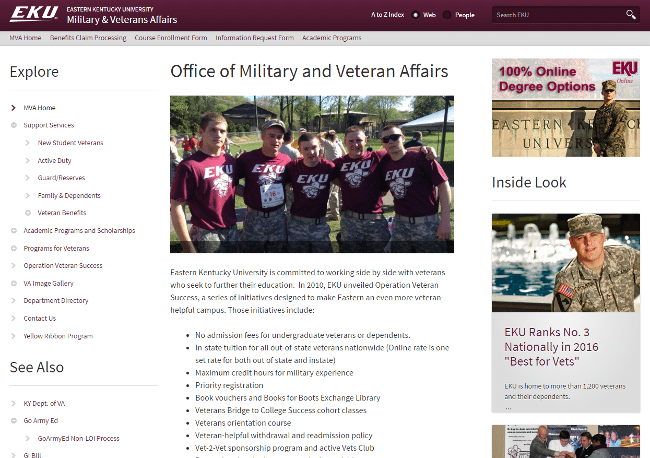Screen dimensions: 650x458
Task: Click the Veterans Bridge to College Success bullet
Action: (x=281, y=410)
